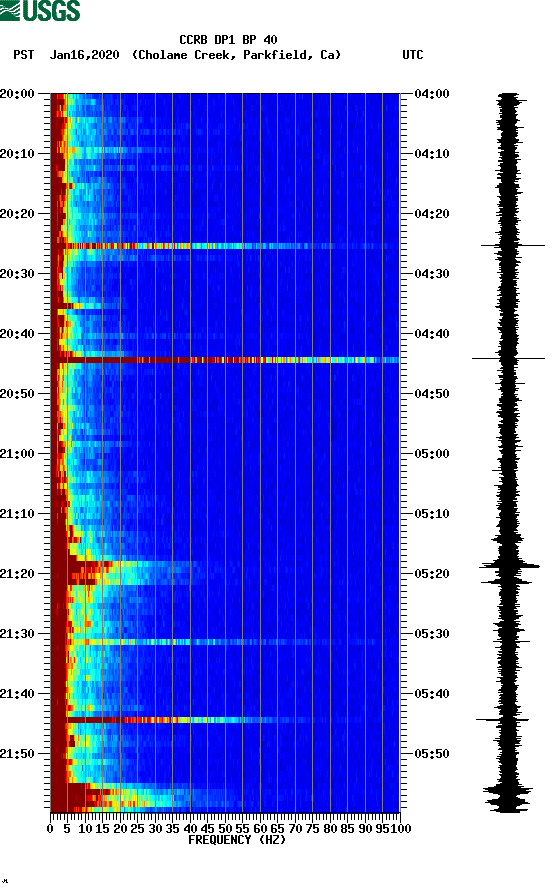Click the date 'Jan16,2020'

pyautogui.click(x=85, y=55)
